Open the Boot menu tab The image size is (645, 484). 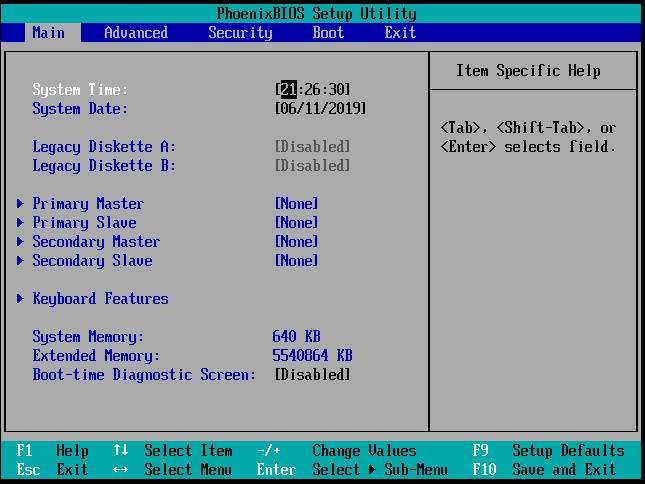click(328, 33)
